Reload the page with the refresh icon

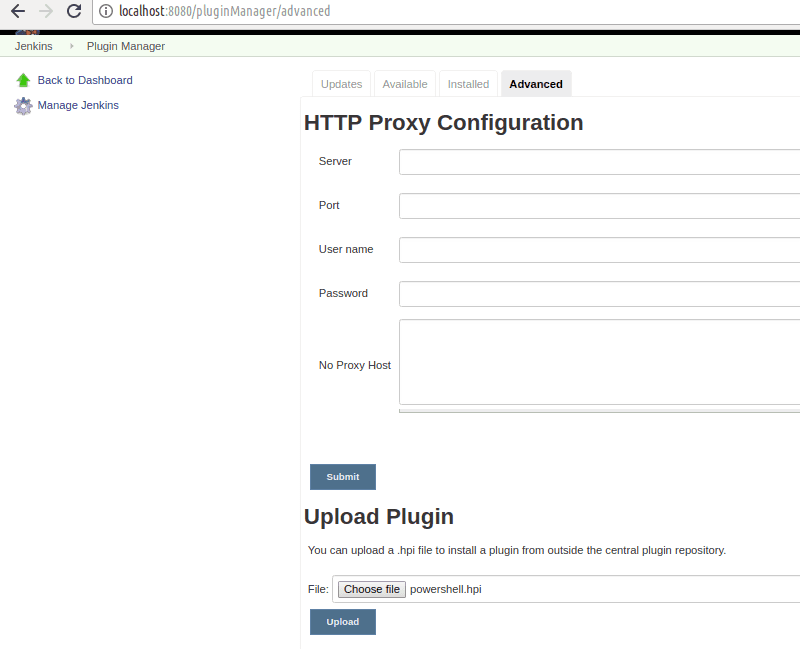click(74, 11)
